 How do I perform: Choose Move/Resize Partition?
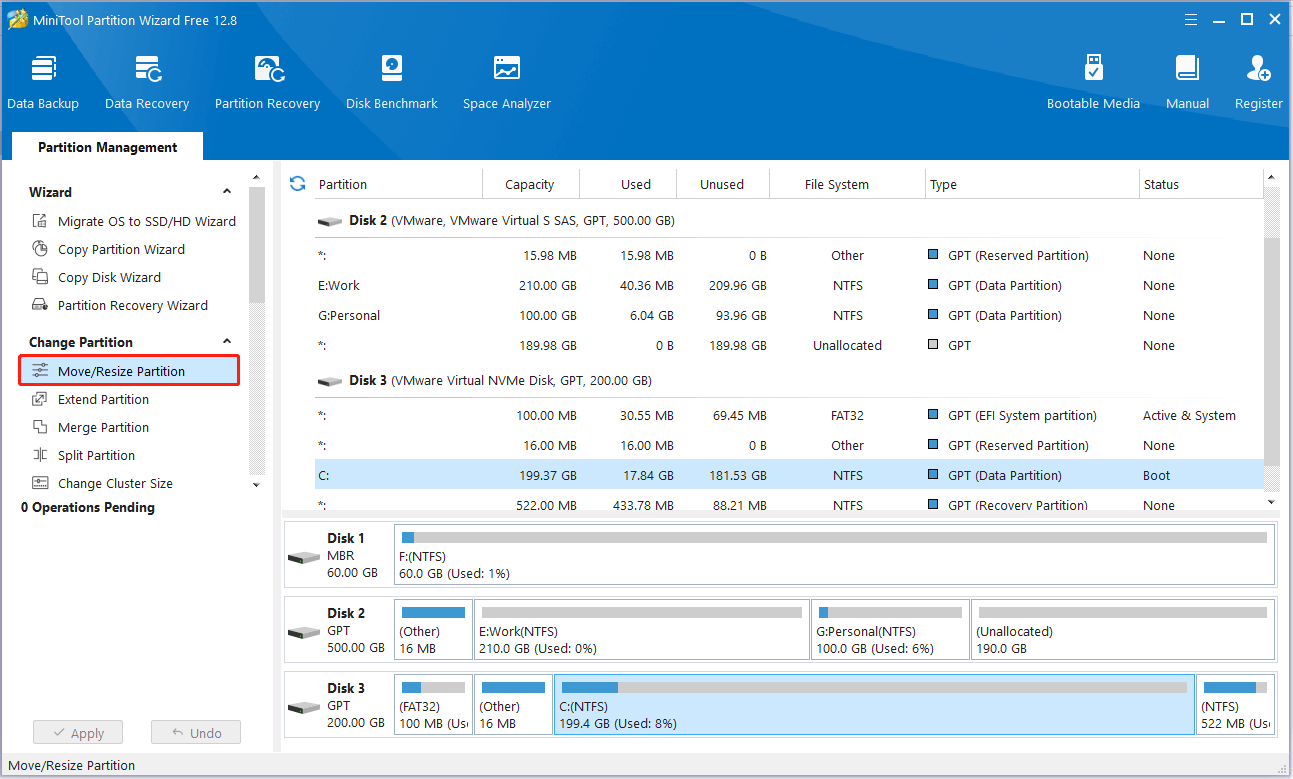pyautogui.click(x=129, y=371)
